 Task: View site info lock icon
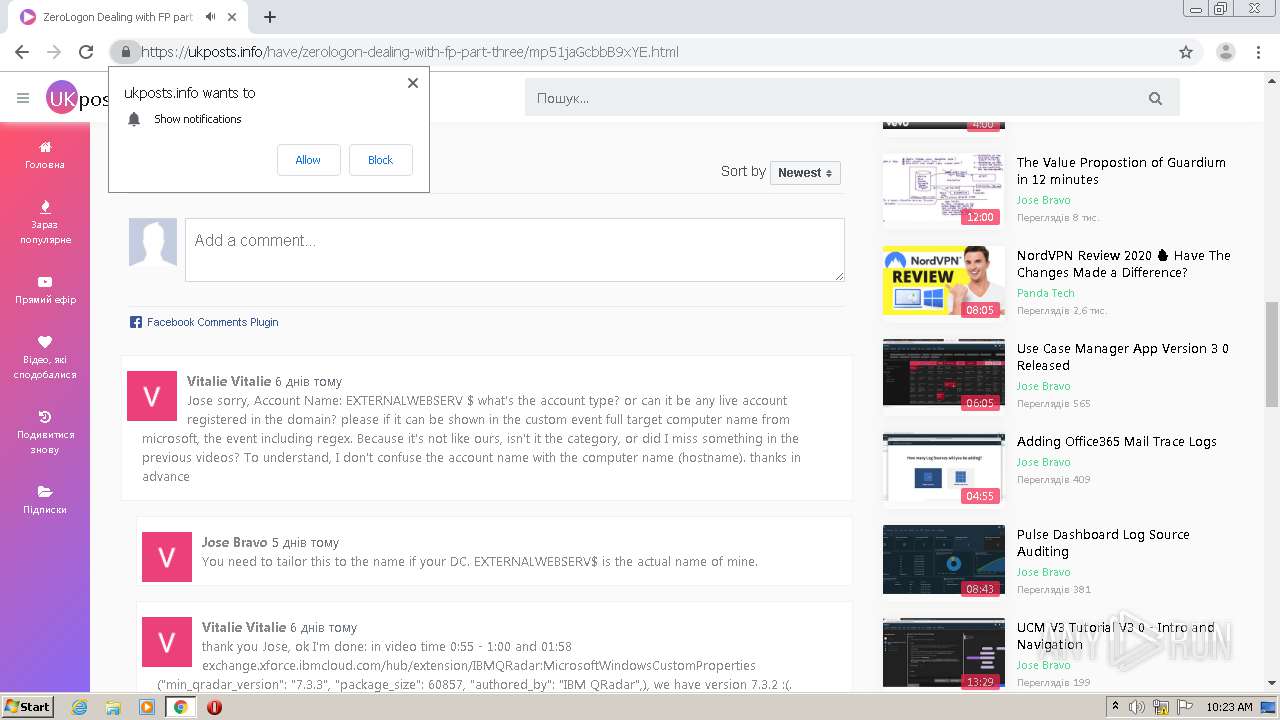125,52
